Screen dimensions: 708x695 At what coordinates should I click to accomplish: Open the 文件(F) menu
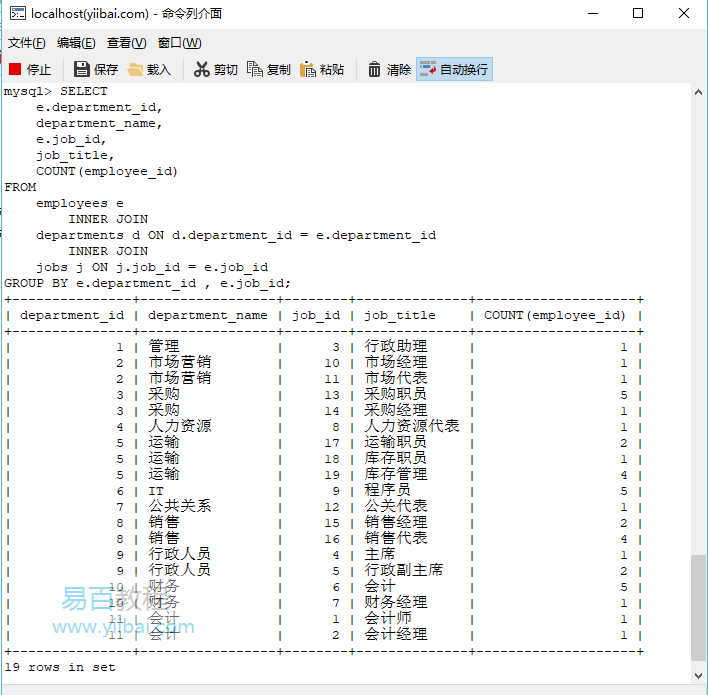[x=27, y=43]
